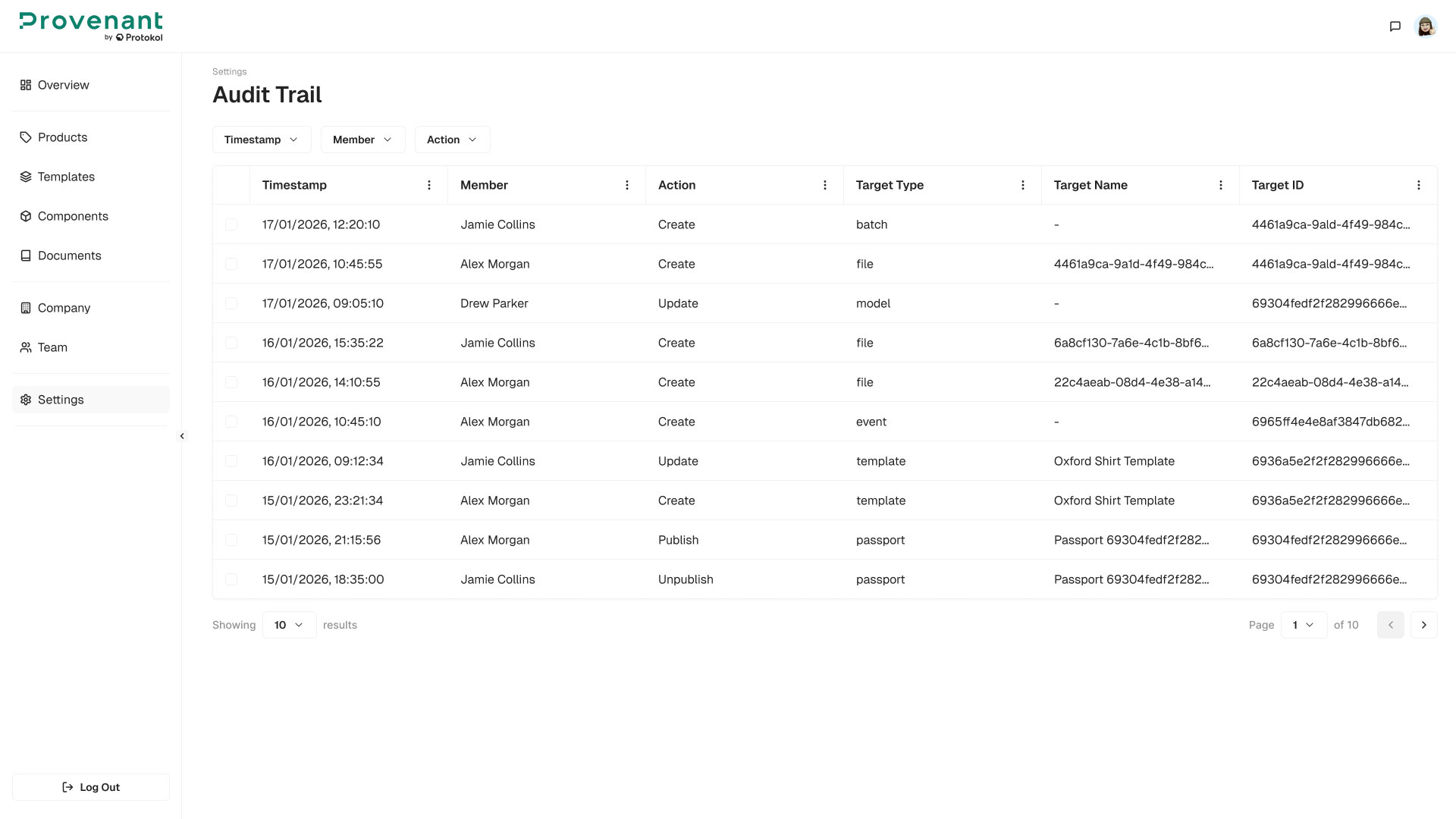Image resolution: width=1456 pixels, height=819 pixels.
Task: Select the 16/01/2026, 09:12:34 row checkbox
Action: tap(231, 461)
